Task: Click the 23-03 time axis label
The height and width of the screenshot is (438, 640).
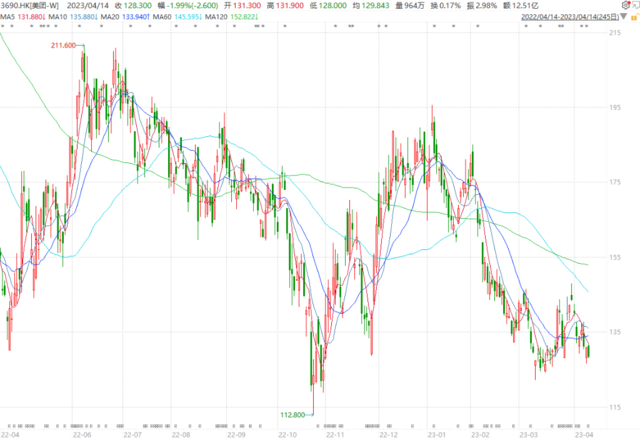Action: pyautogui.click(x=529, y=434)
